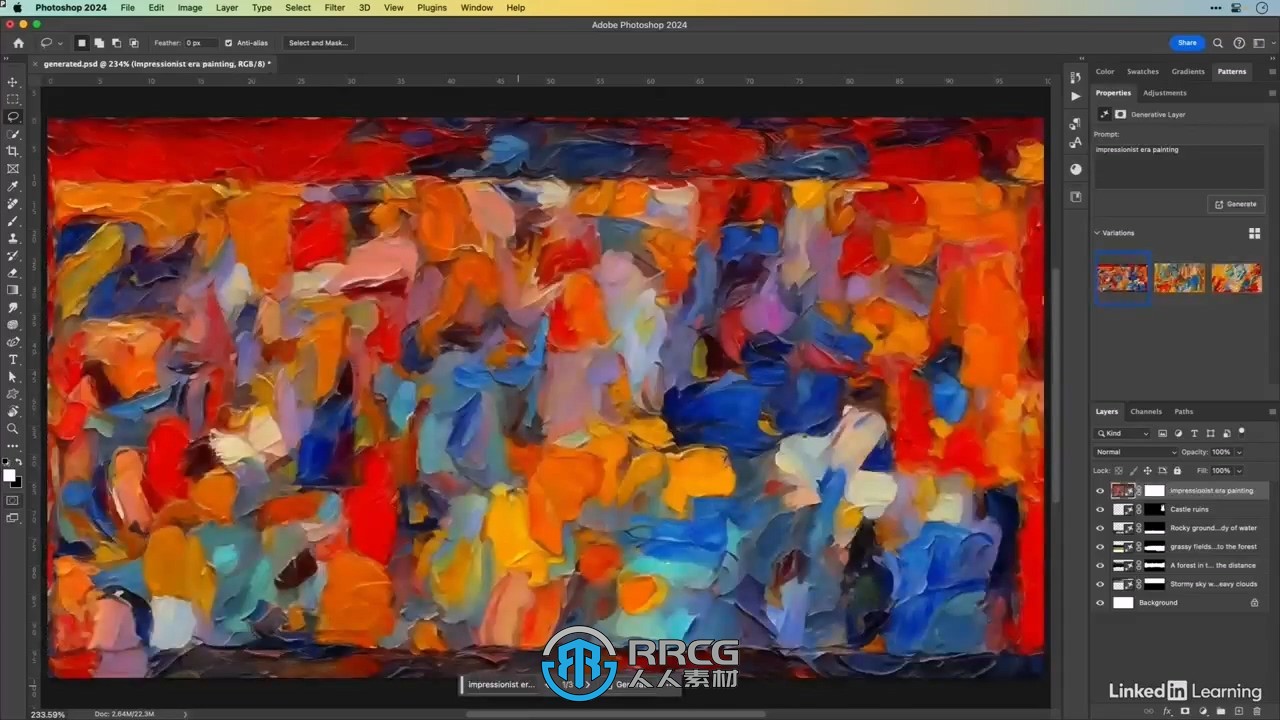Image resolution: width=1280 pixels, height=720 pixels.
Task: Open the Kind filter dropdown
Action: coord(1123,434)
